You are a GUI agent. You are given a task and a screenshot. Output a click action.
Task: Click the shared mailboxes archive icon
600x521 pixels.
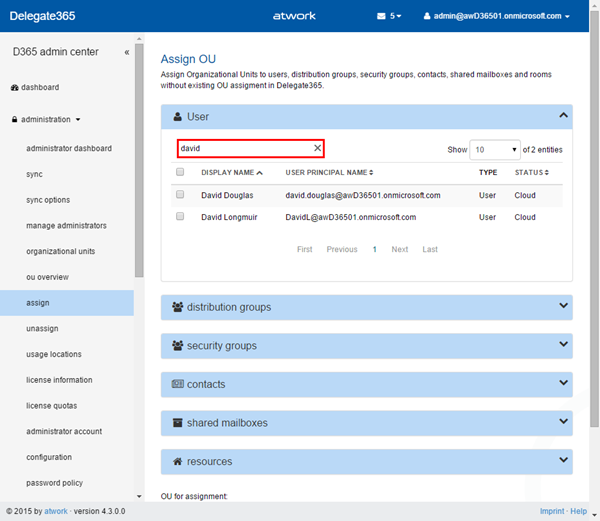coord(177,423)
